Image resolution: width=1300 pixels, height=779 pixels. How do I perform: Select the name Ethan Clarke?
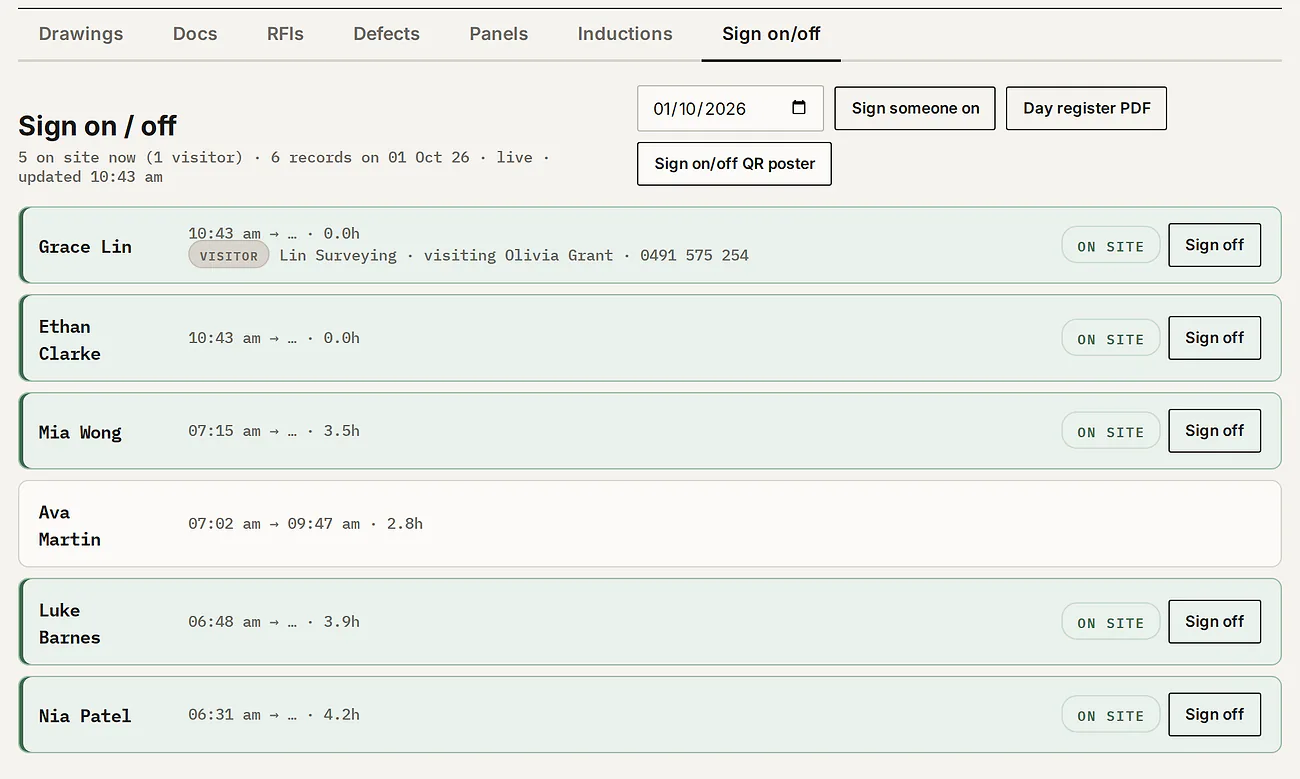click(70, 340)
